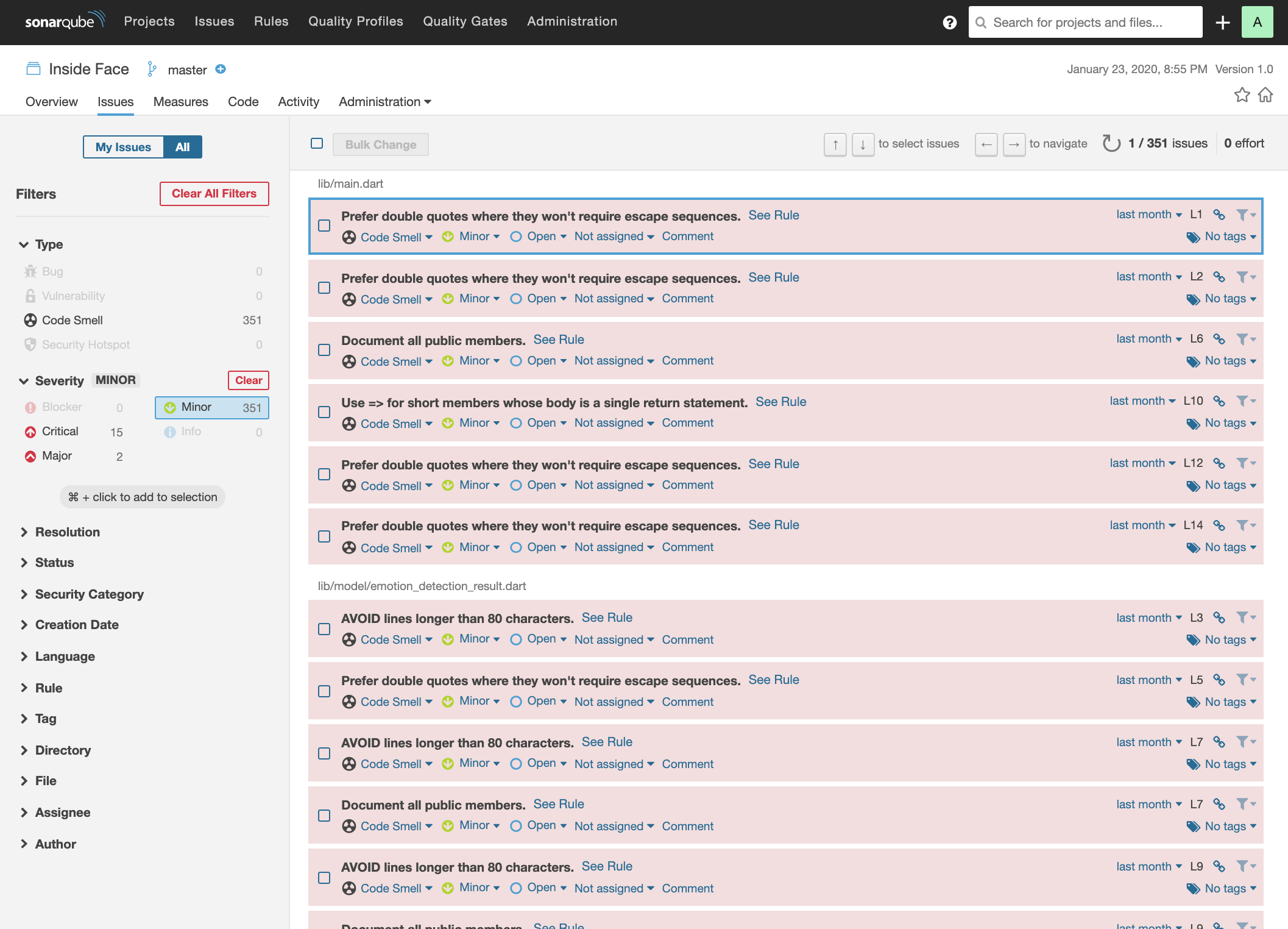Viewport: 1288px width, 929px height.
Task: Check the select-all issues checkbox
Action: click(x=317, y=143)
